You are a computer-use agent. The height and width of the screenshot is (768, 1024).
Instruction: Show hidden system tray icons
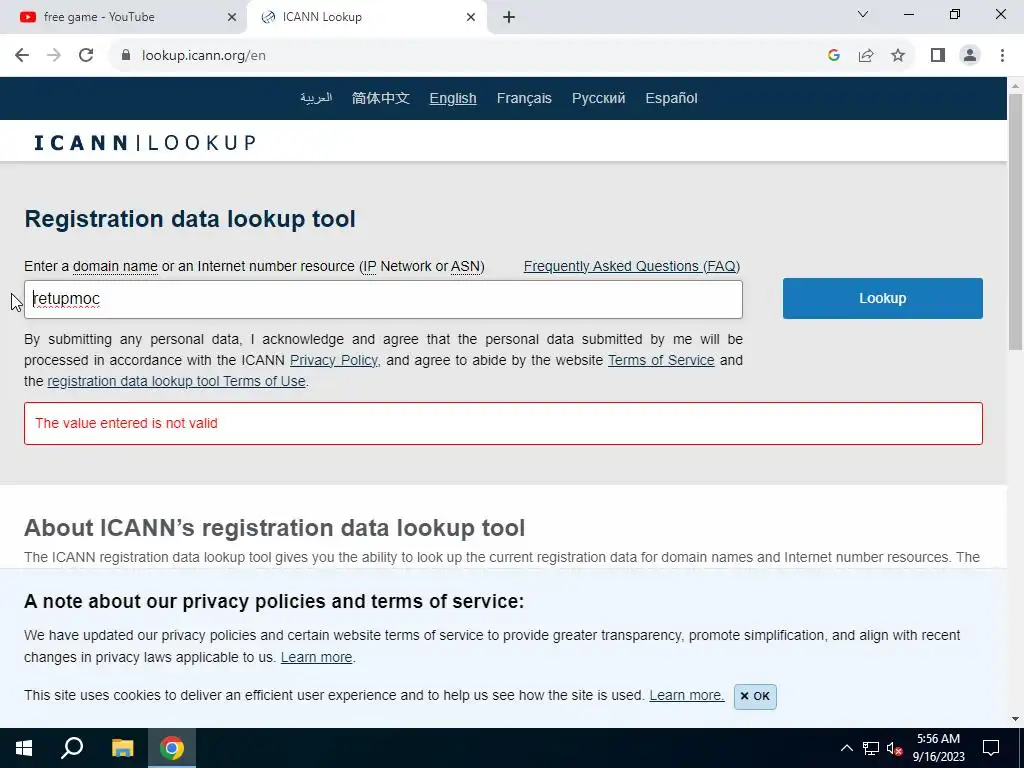(846, 748)
